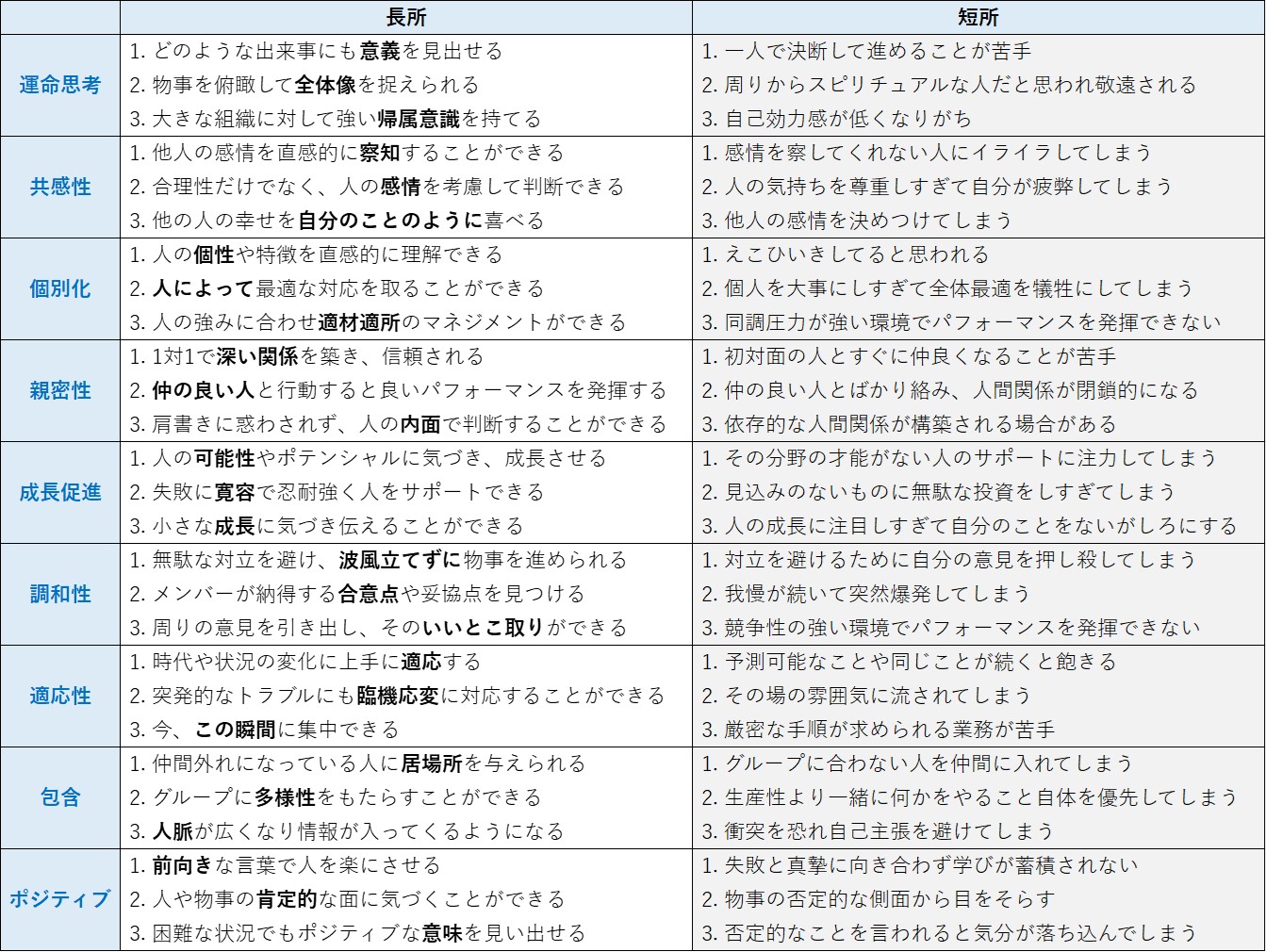This screenshot has height=952, width=1266.
Task: Click text 我慢が続いて突然爆発してしまう
Action: click(877, 594)
